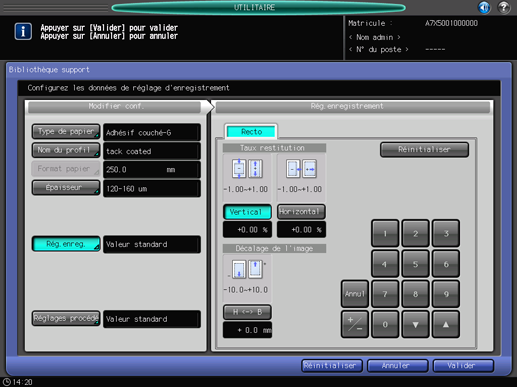Click the -10.0~+10.0 range label
The image size is (517, 387).
(x=246, y=290)
